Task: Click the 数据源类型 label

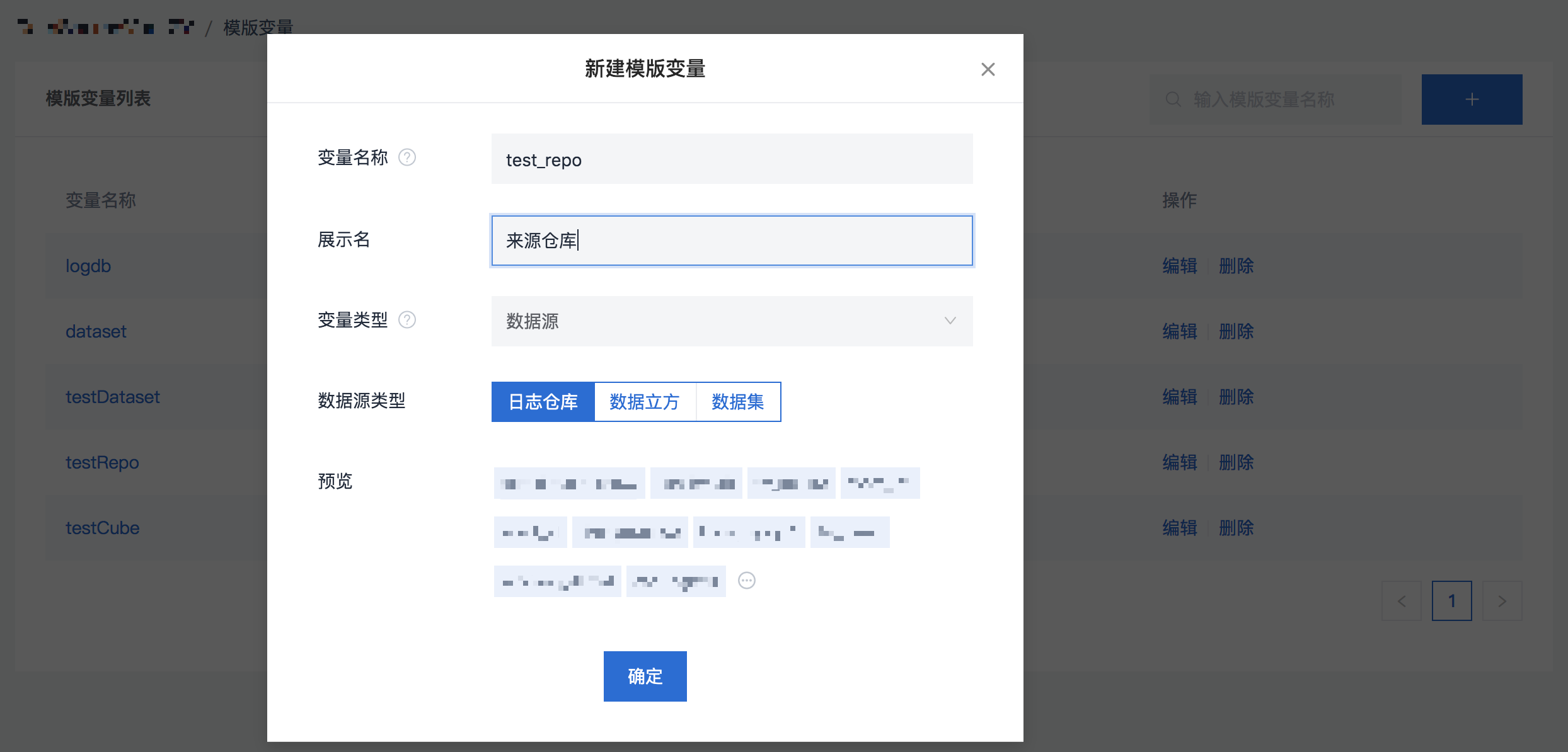Action: [x=362, y=401]
